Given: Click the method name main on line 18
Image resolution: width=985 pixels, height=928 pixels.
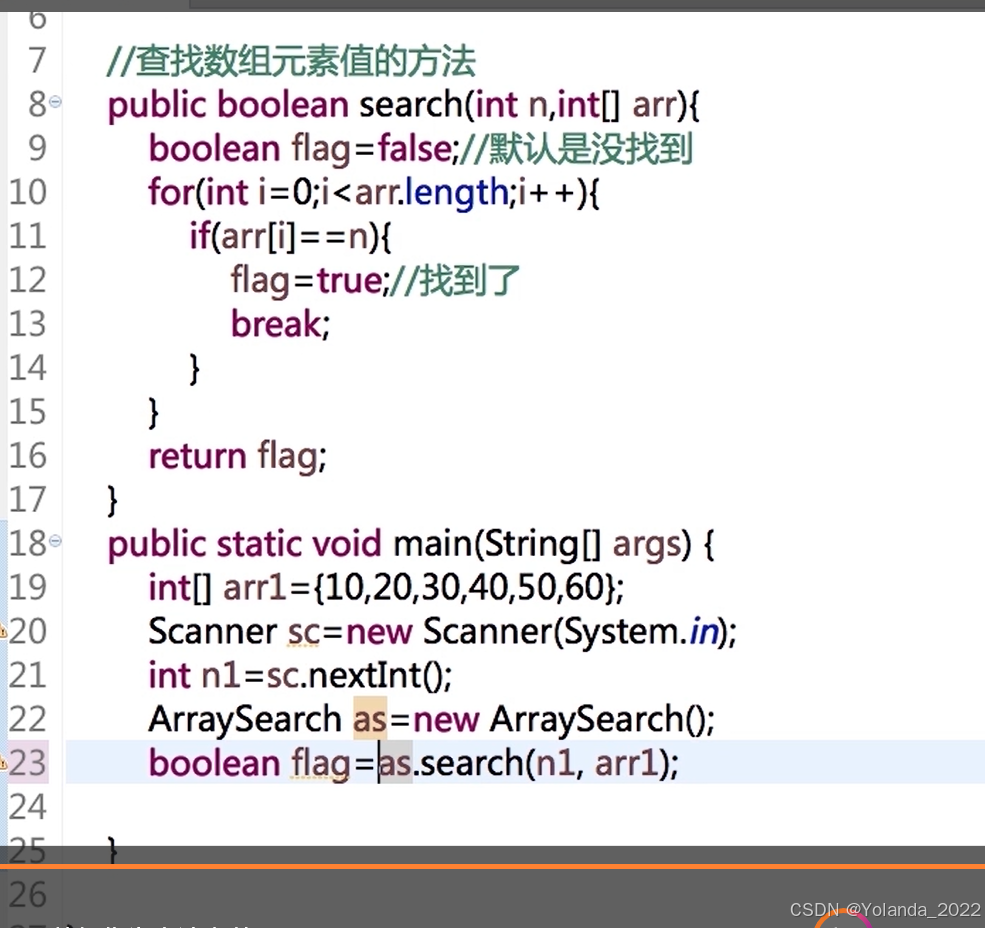Looking at the screenshot, I should (432, 543).
